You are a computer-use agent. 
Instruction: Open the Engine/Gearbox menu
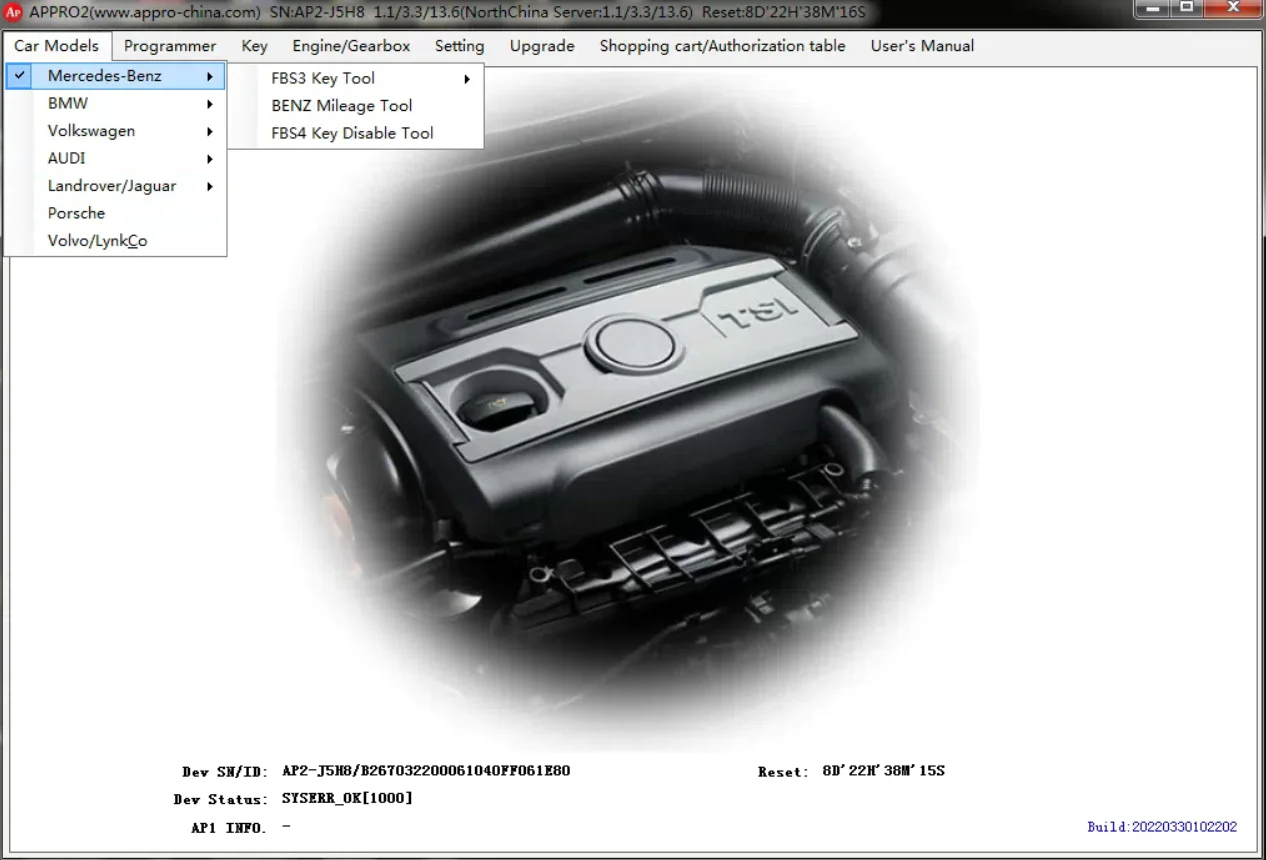(351, 46)
